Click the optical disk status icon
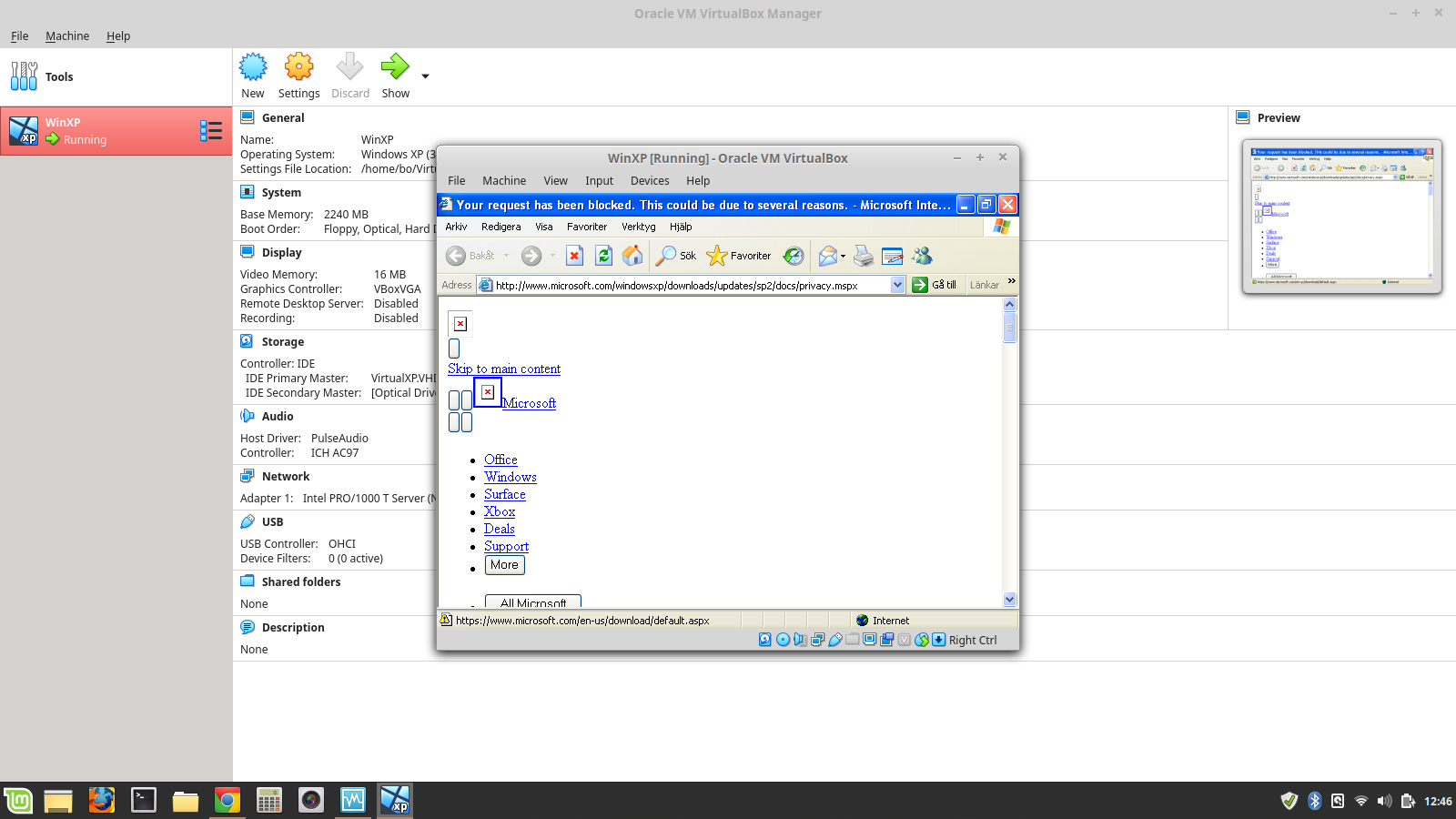This screenshot has height=819, width=1456. pyautogui.click(x=783, y=640)
